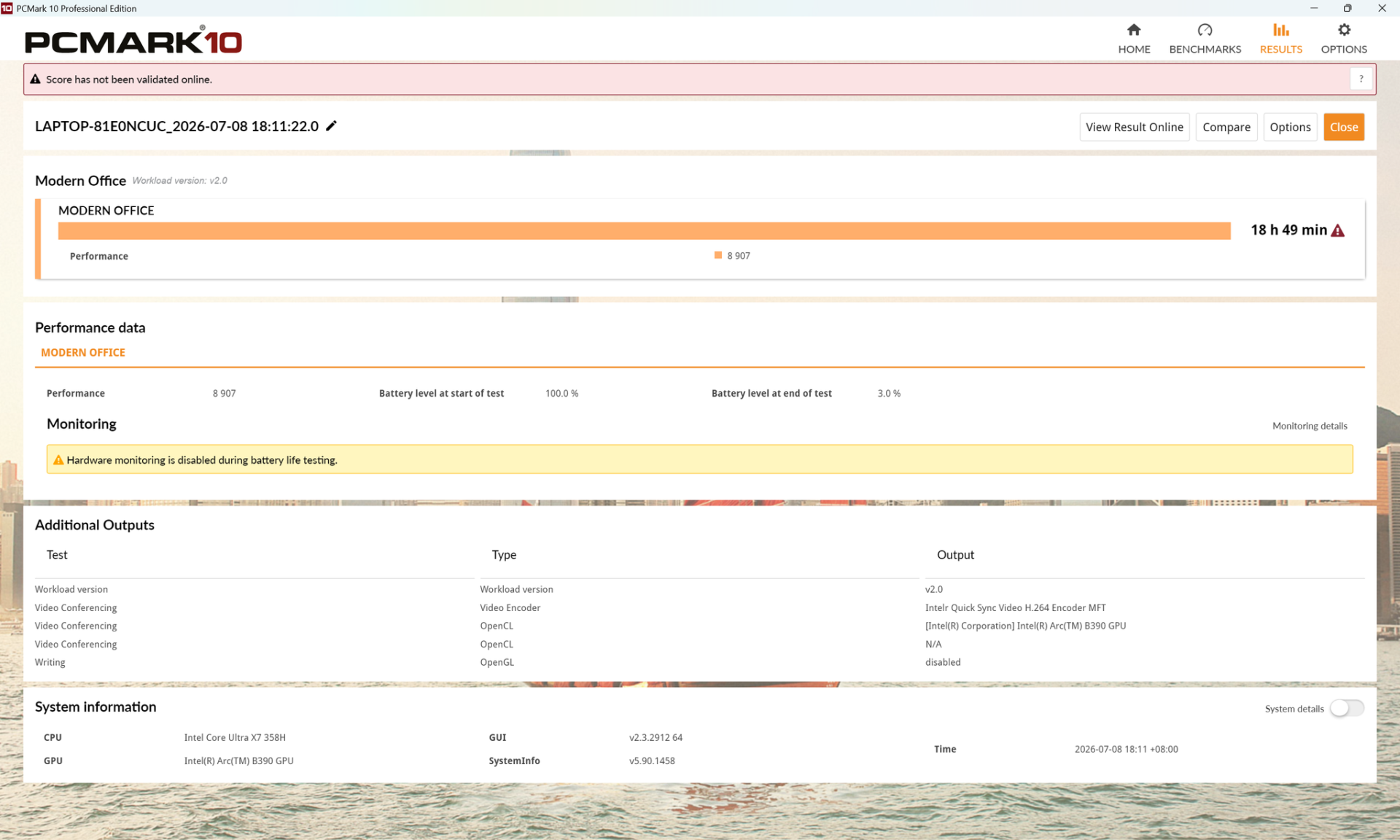Close the result with orange Close button
The image size is (1400, 840).
pyautogui.click(x=1343, y=127)
